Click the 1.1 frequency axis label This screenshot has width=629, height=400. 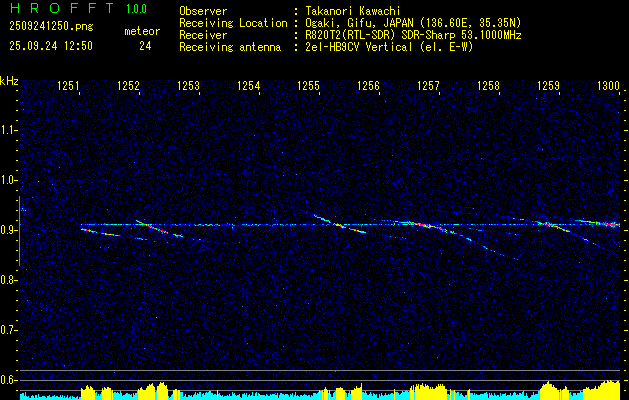pyautogui.click(x=9, y=130)
